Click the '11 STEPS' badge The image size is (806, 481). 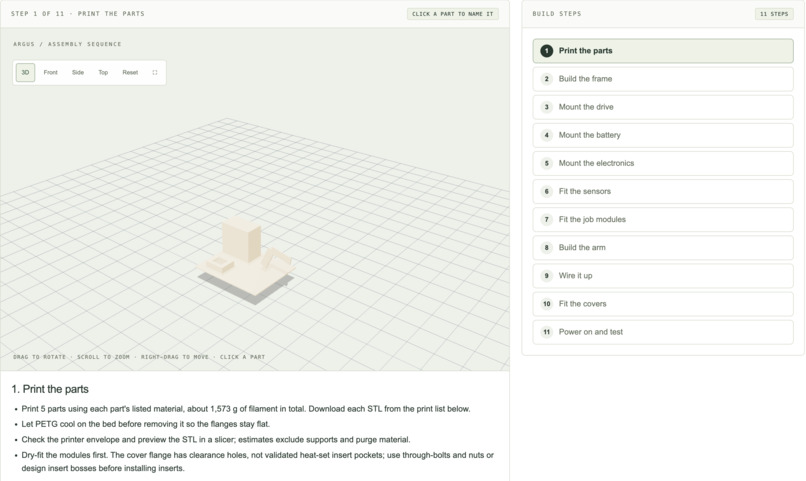point(774,14)
